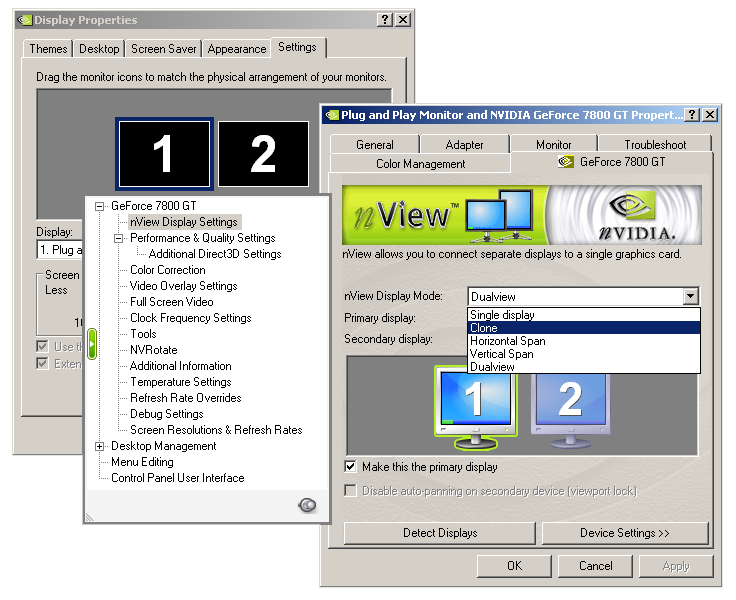Select NVRotate in the tree
Image resolution: width=736 pixels, height=600 pixels.
(x=154, y=350)
